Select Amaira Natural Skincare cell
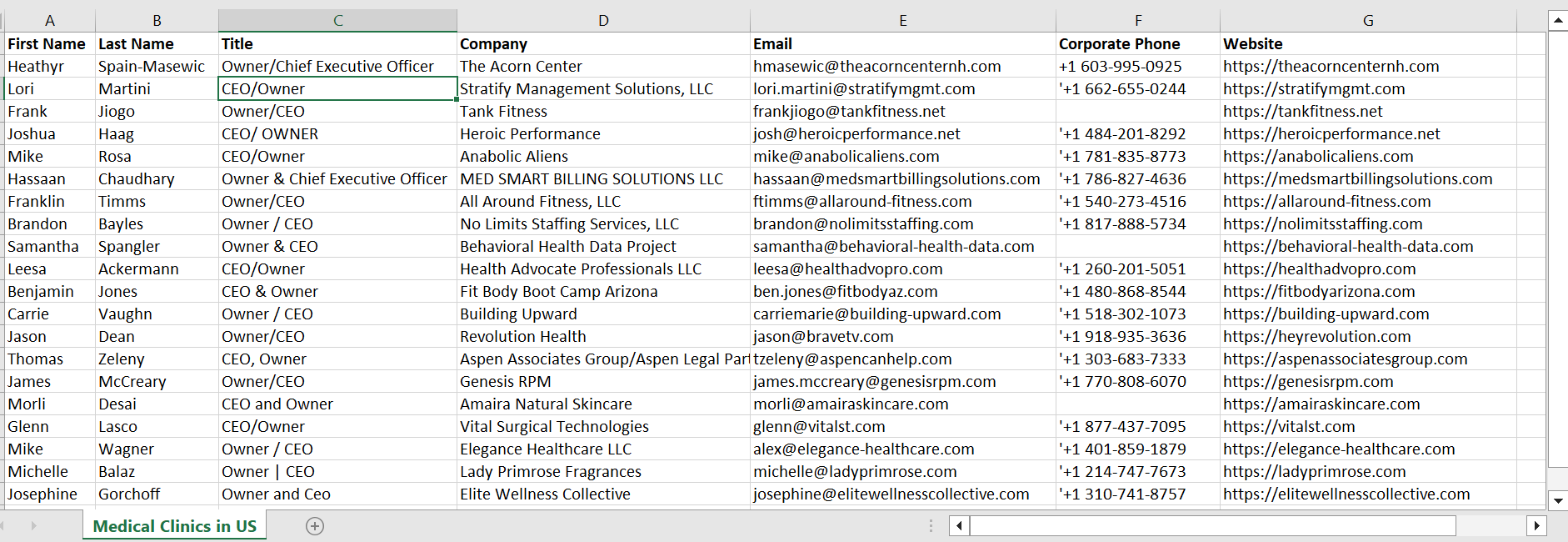This screenshot has height=542, width=1568. point(603,404)
